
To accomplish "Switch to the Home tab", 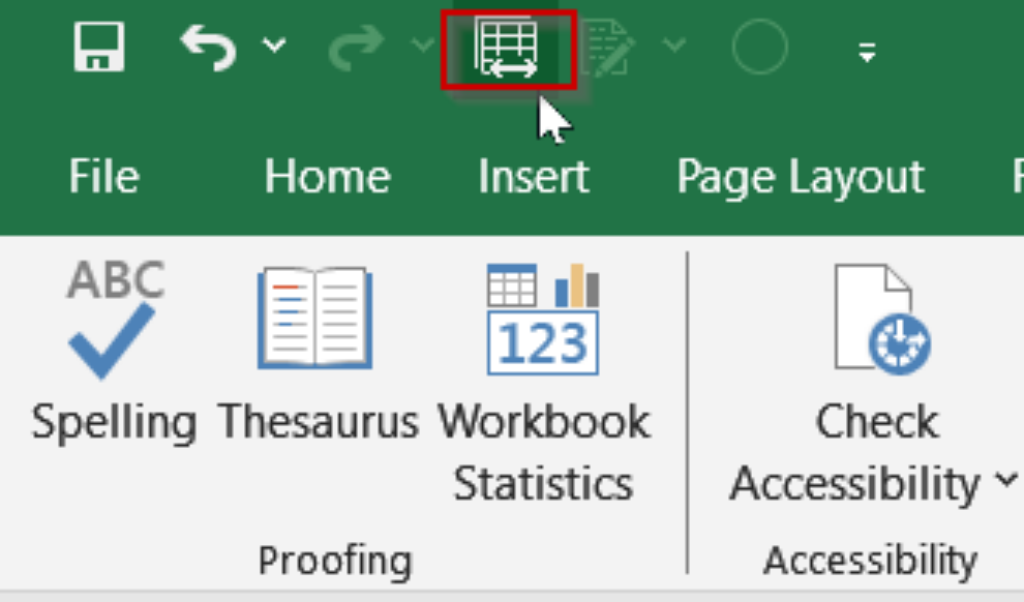I will tap(327, 176).
